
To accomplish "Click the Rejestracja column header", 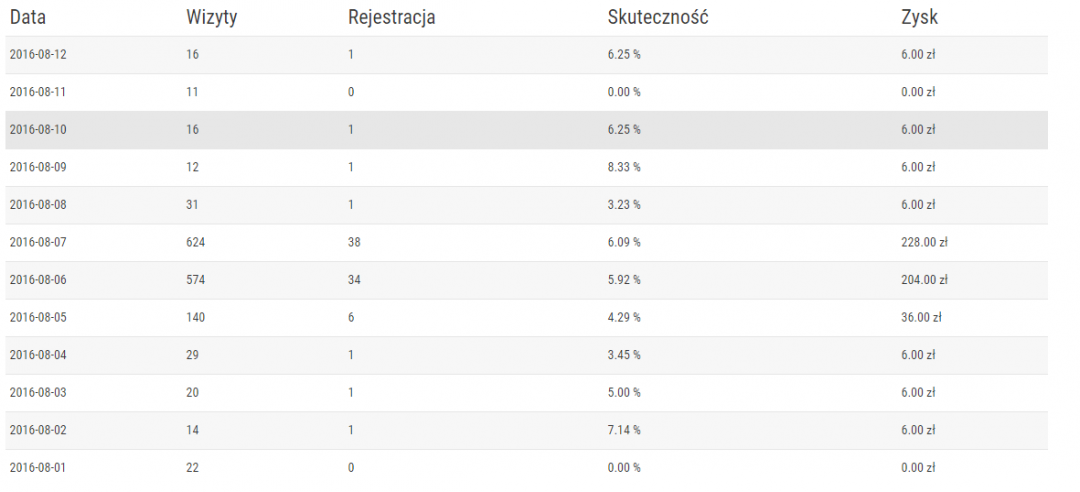I will coord(392,17).
